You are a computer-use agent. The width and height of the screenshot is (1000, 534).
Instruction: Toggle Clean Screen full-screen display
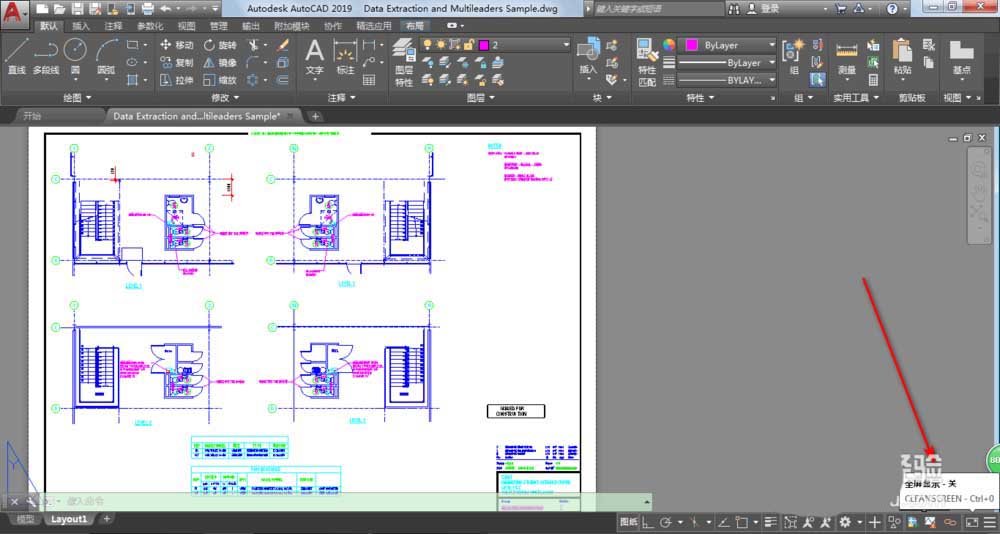click(971, 522)
